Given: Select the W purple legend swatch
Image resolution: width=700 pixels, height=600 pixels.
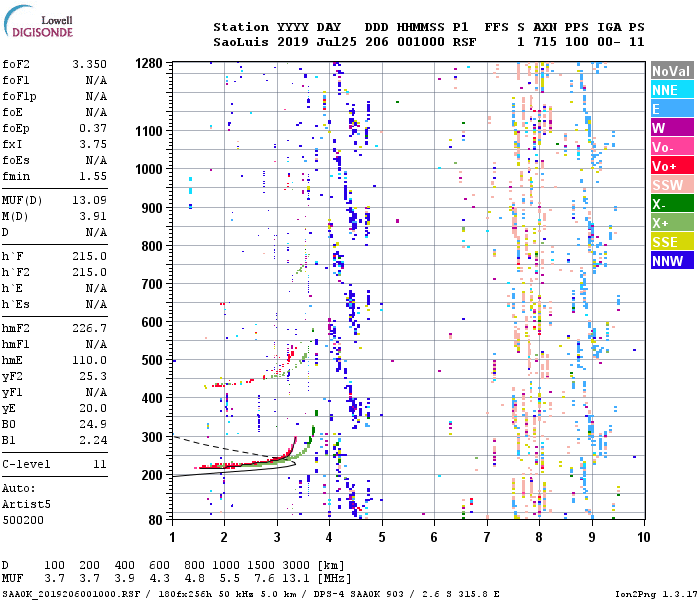Looking at the screenshot, I should tap(672, 128).
